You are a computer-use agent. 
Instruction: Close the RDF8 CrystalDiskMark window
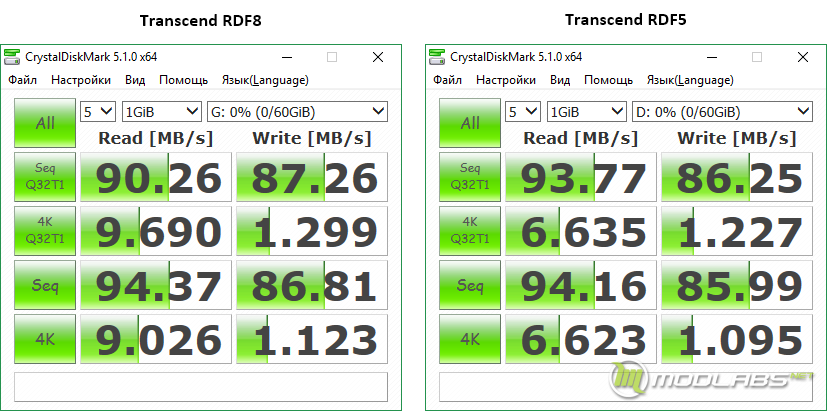378,57
